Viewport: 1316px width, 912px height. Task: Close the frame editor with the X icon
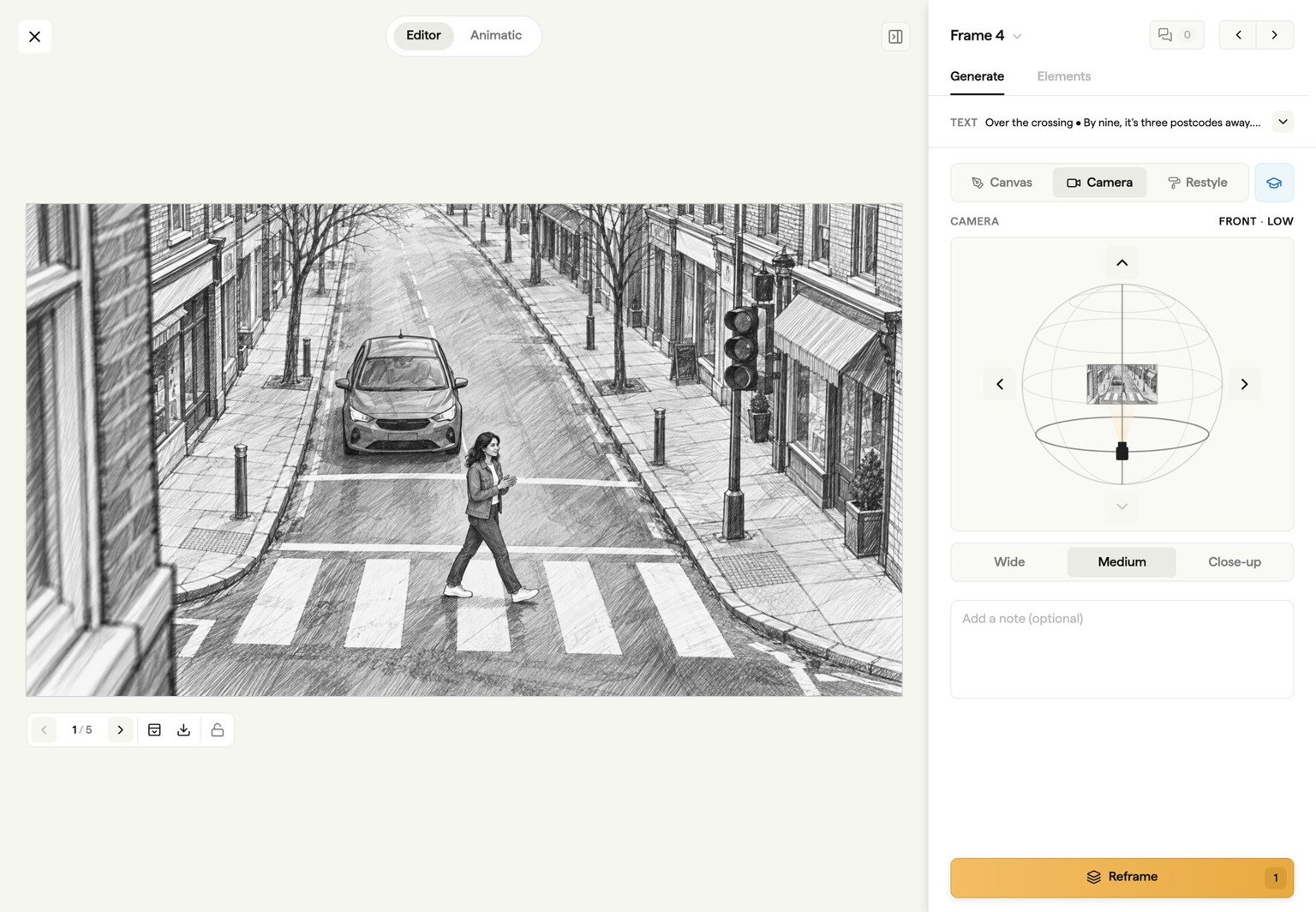pyautogui.click(x=34, y=36)
